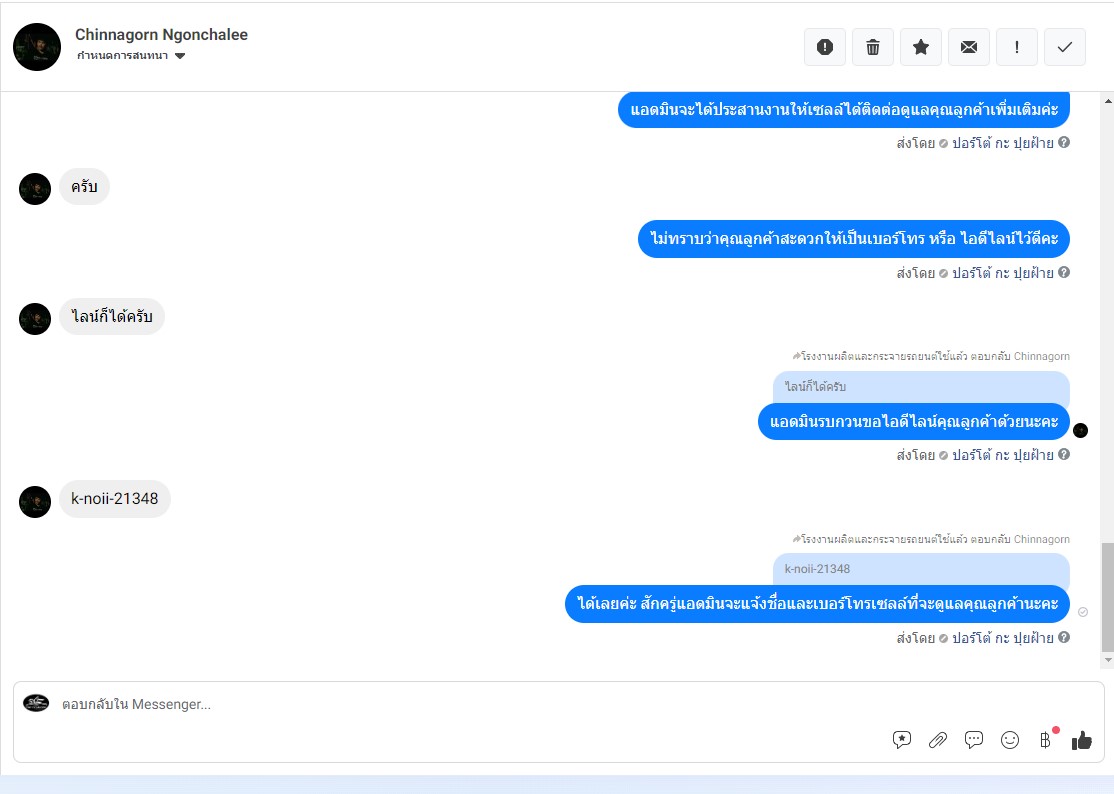Select the k-noii-21348 customer message bubble
Viewport: 1114px width, 794px height.
point(114,499)
